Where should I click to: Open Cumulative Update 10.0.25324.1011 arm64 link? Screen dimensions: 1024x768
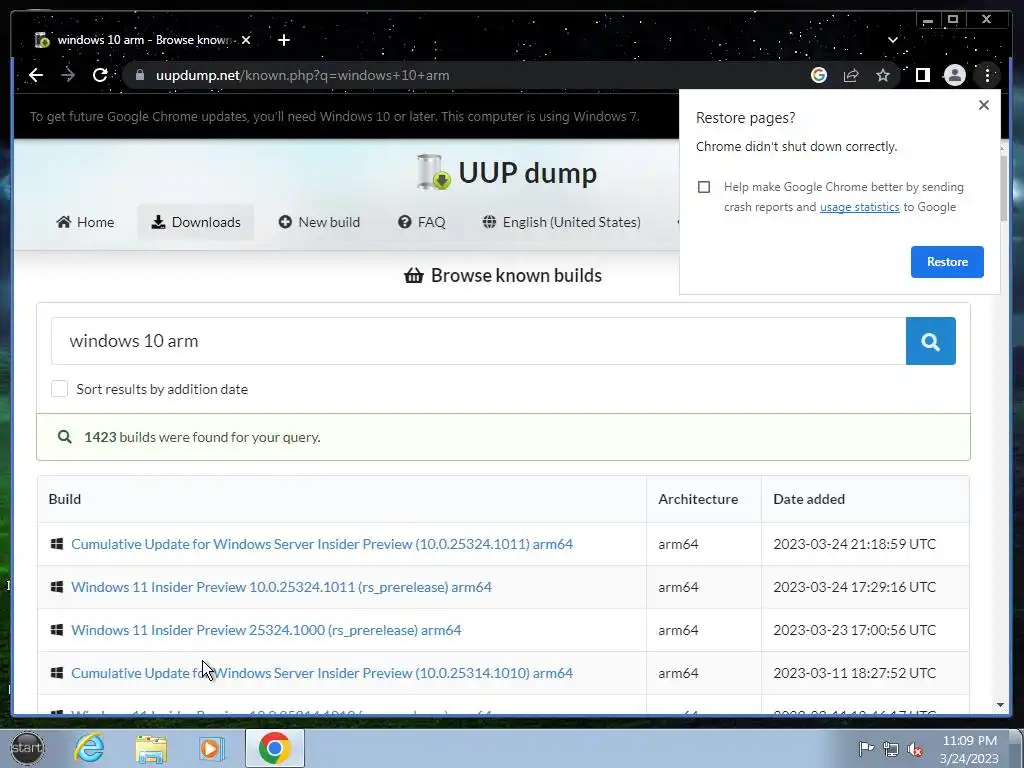[321, 544]
